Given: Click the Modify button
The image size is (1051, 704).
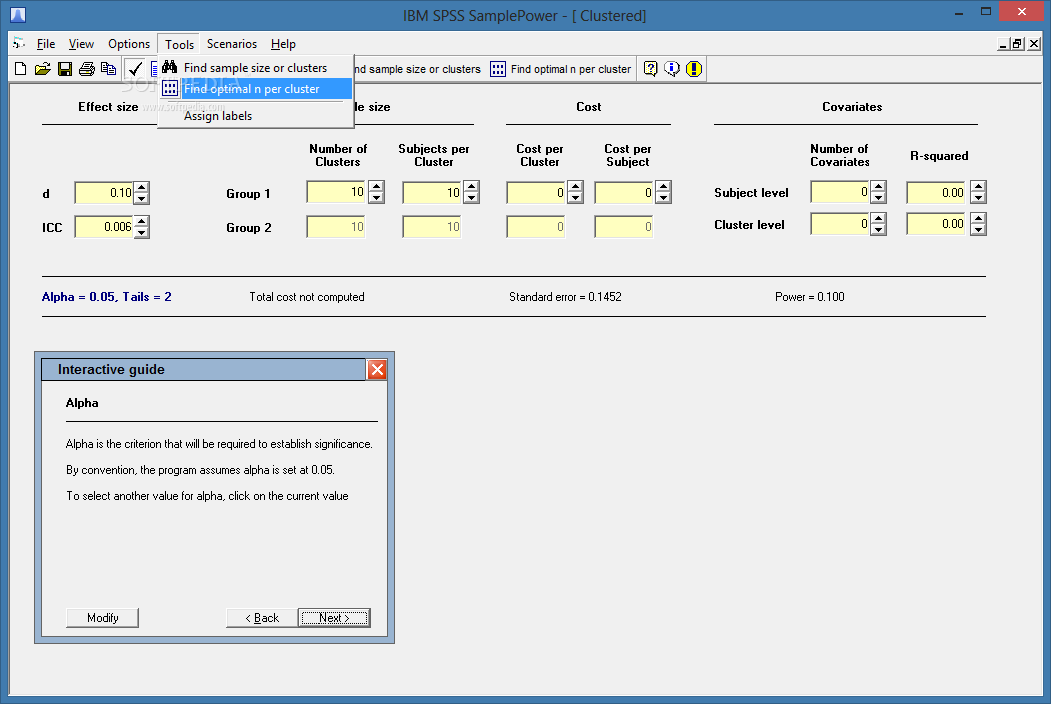Looking at the screenshot, I should (103, 618).
